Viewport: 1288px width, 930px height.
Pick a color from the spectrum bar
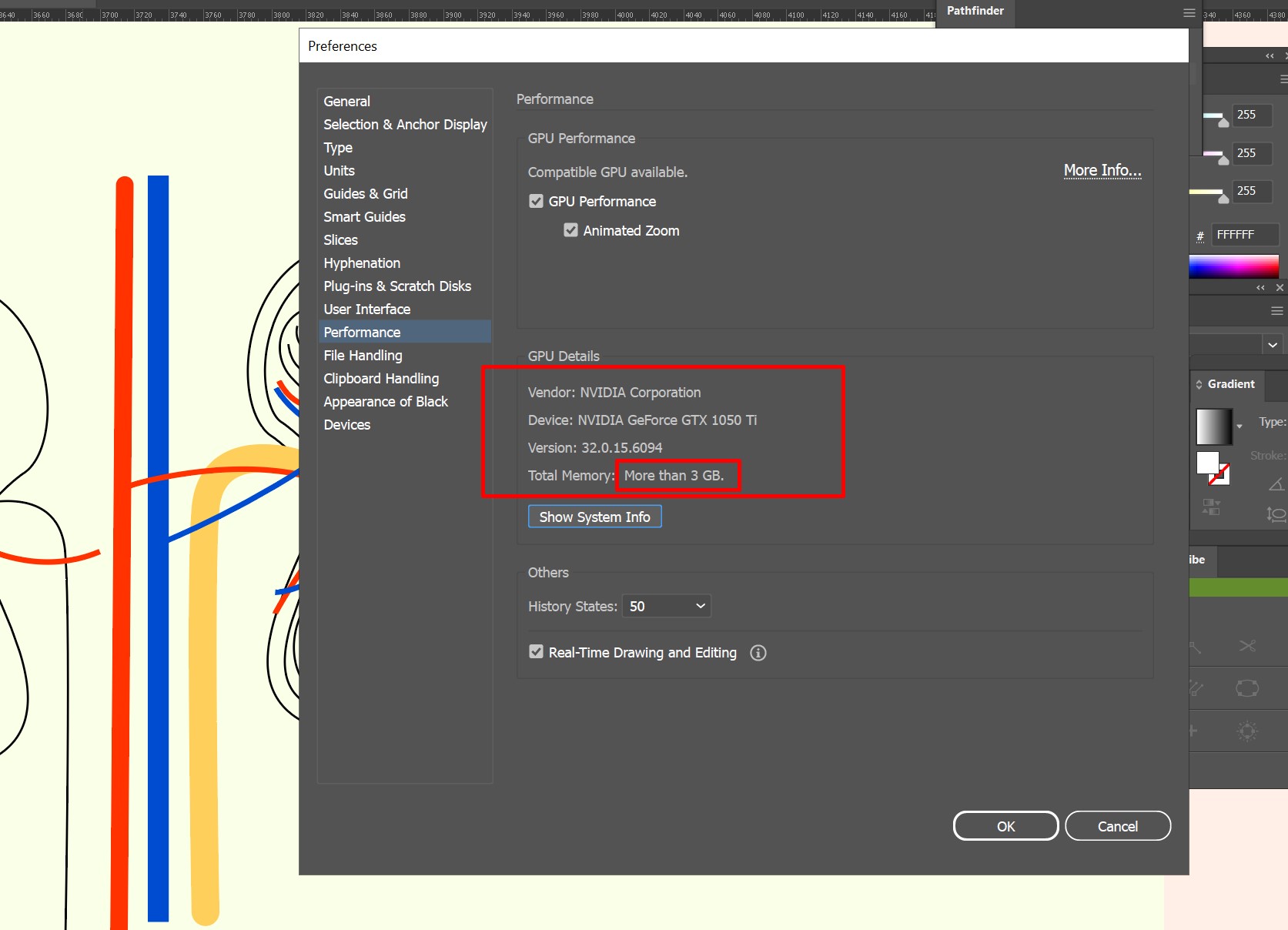pyautogui.click(x=1234, y=267)
